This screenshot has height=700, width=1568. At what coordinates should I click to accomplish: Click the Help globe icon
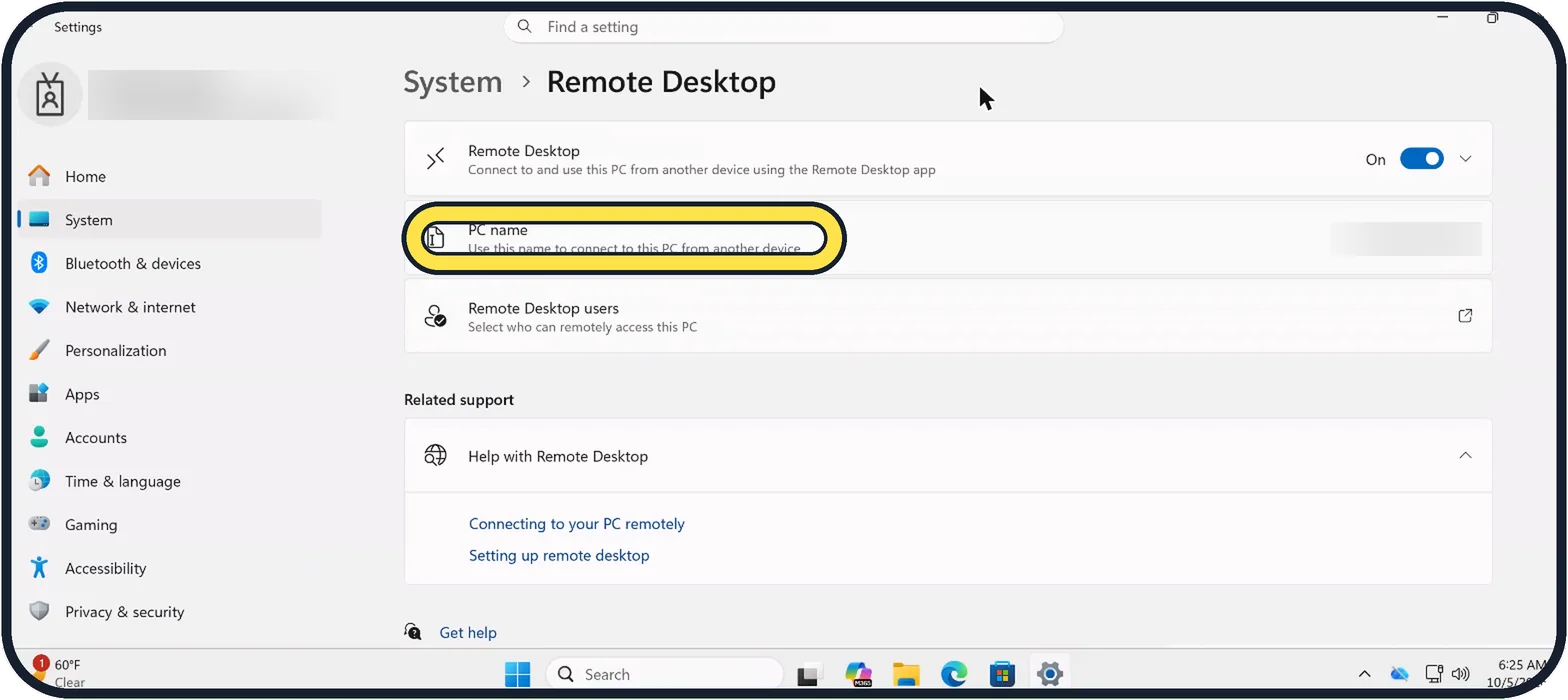click(x=435, y=455)
